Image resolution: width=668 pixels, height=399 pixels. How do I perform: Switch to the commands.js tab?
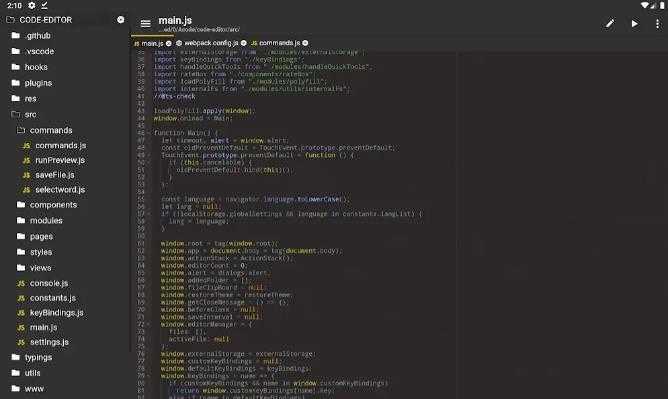pyautogui.click(x=279, y=43)
